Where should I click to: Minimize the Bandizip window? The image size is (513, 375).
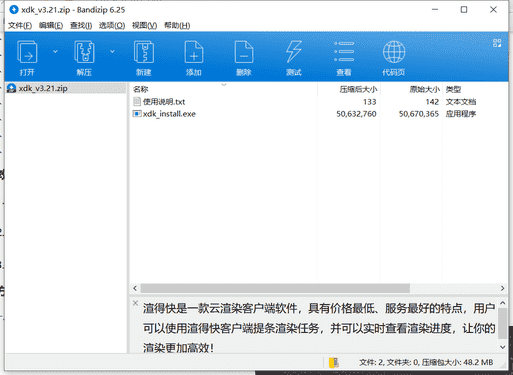click(435, 10)
